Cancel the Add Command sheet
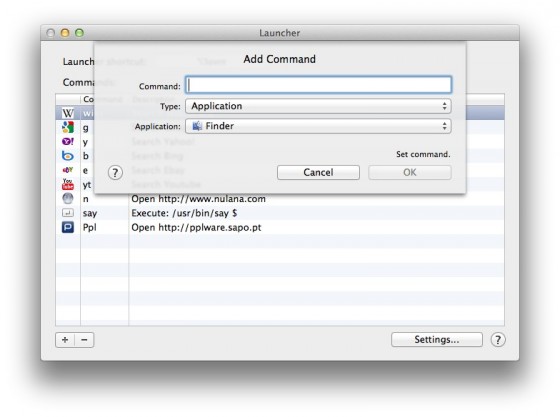 (x=318, y=172)
